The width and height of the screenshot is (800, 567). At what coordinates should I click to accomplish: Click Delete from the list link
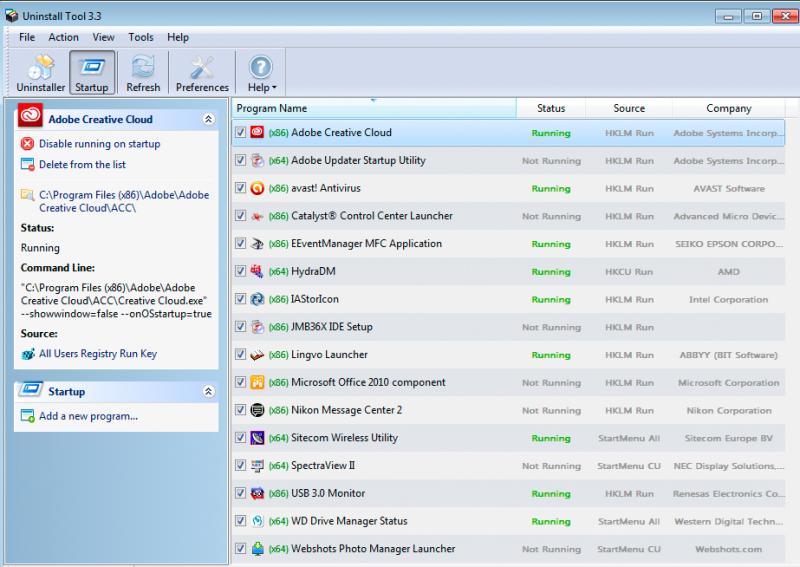click(x=82, y=164)
